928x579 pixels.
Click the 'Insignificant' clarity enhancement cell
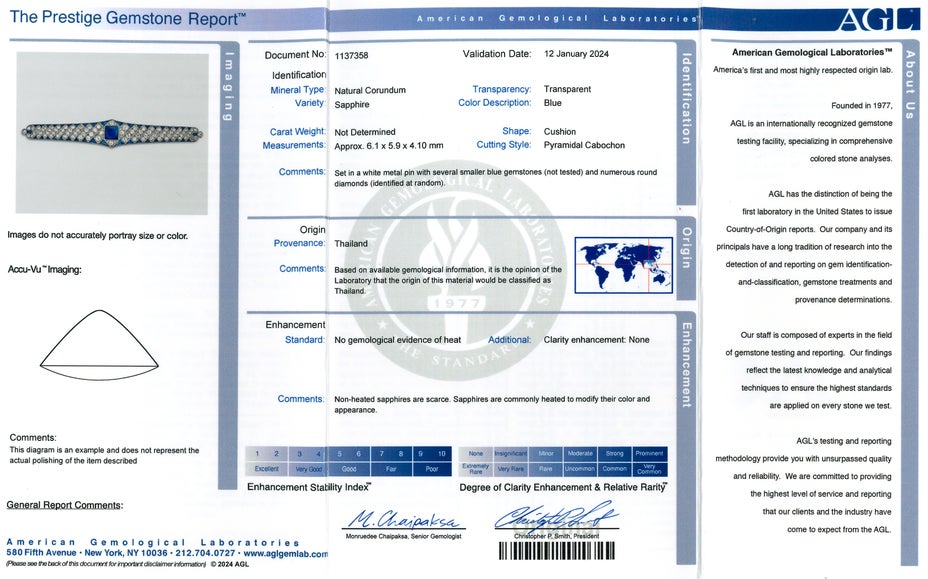click(x=511, y=453)
